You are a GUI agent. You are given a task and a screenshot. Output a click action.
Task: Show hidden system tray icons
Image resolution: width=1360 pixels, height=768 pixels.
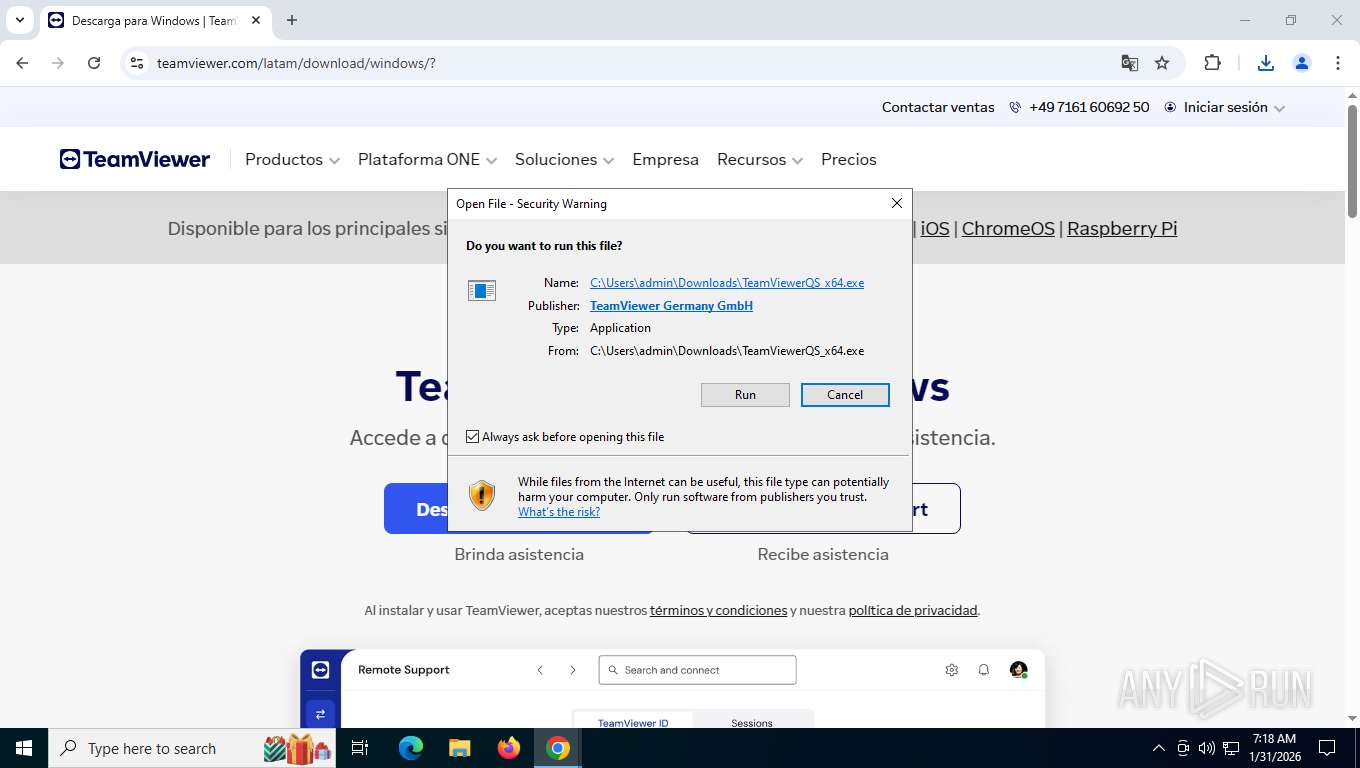click(x=1159, y=748)
